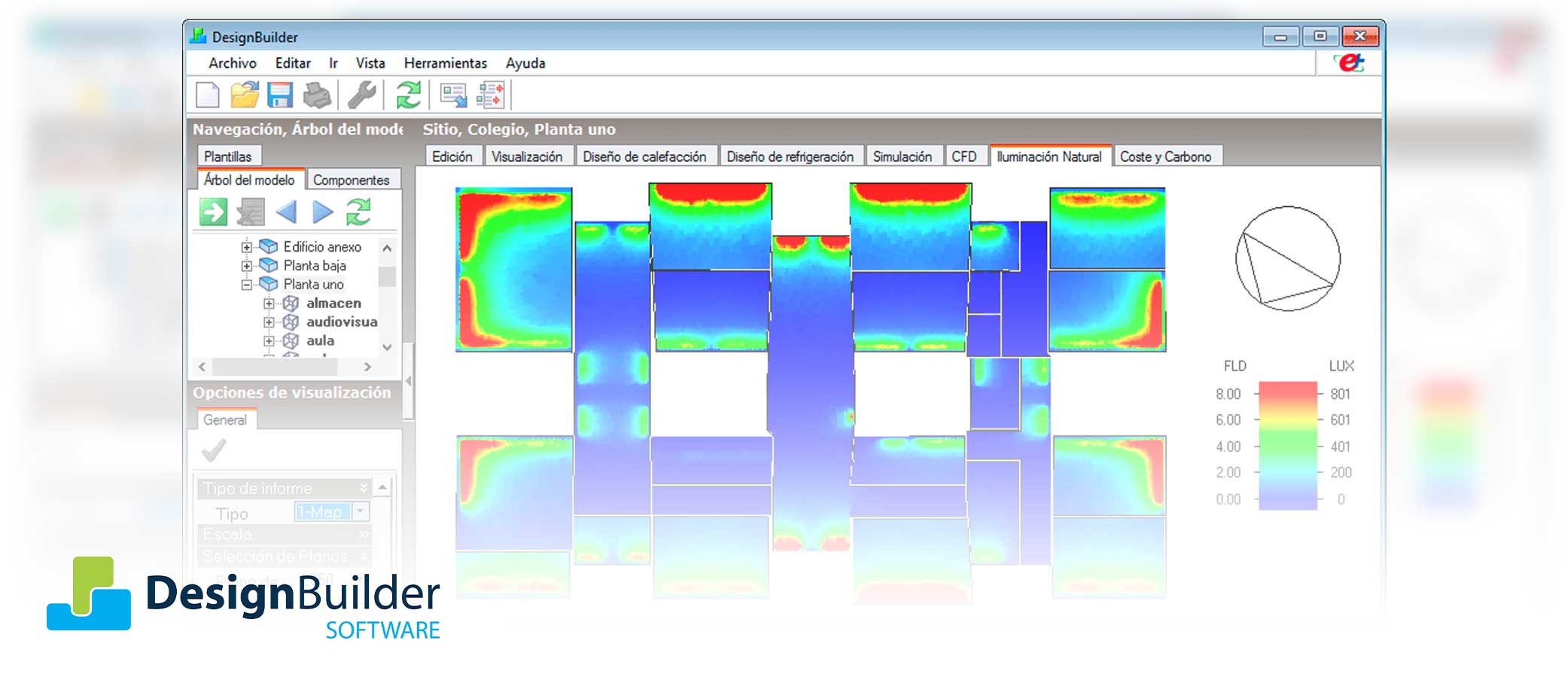
Task: Click the printer icon in toolbar
Action: tap(317, 96)
